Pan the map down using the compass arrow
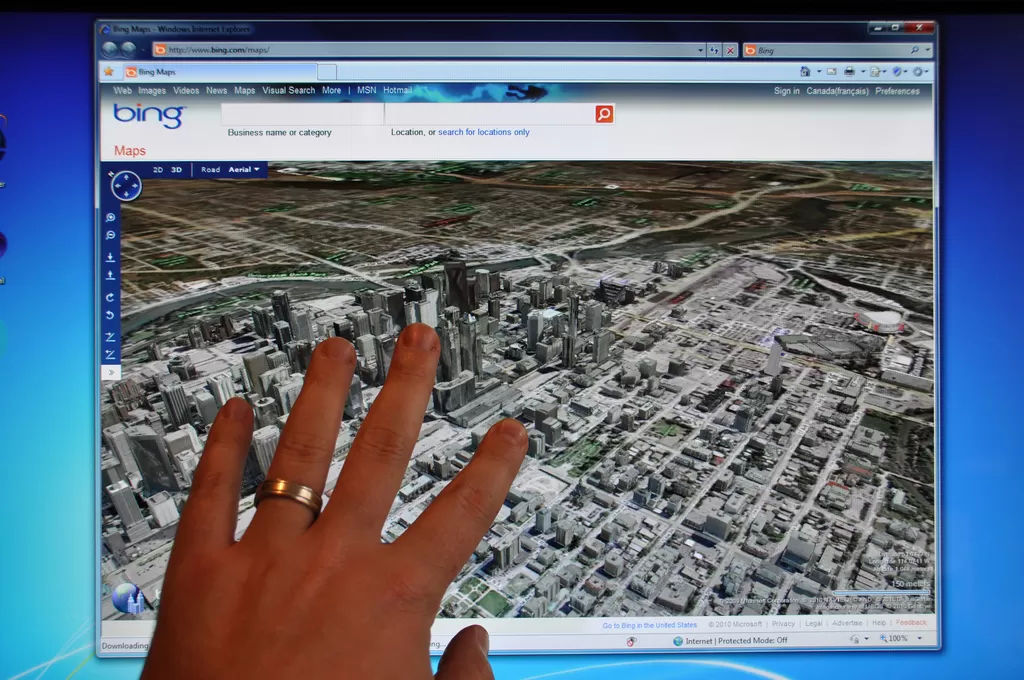The image size is (1024, 680). [x=126, y=195]
